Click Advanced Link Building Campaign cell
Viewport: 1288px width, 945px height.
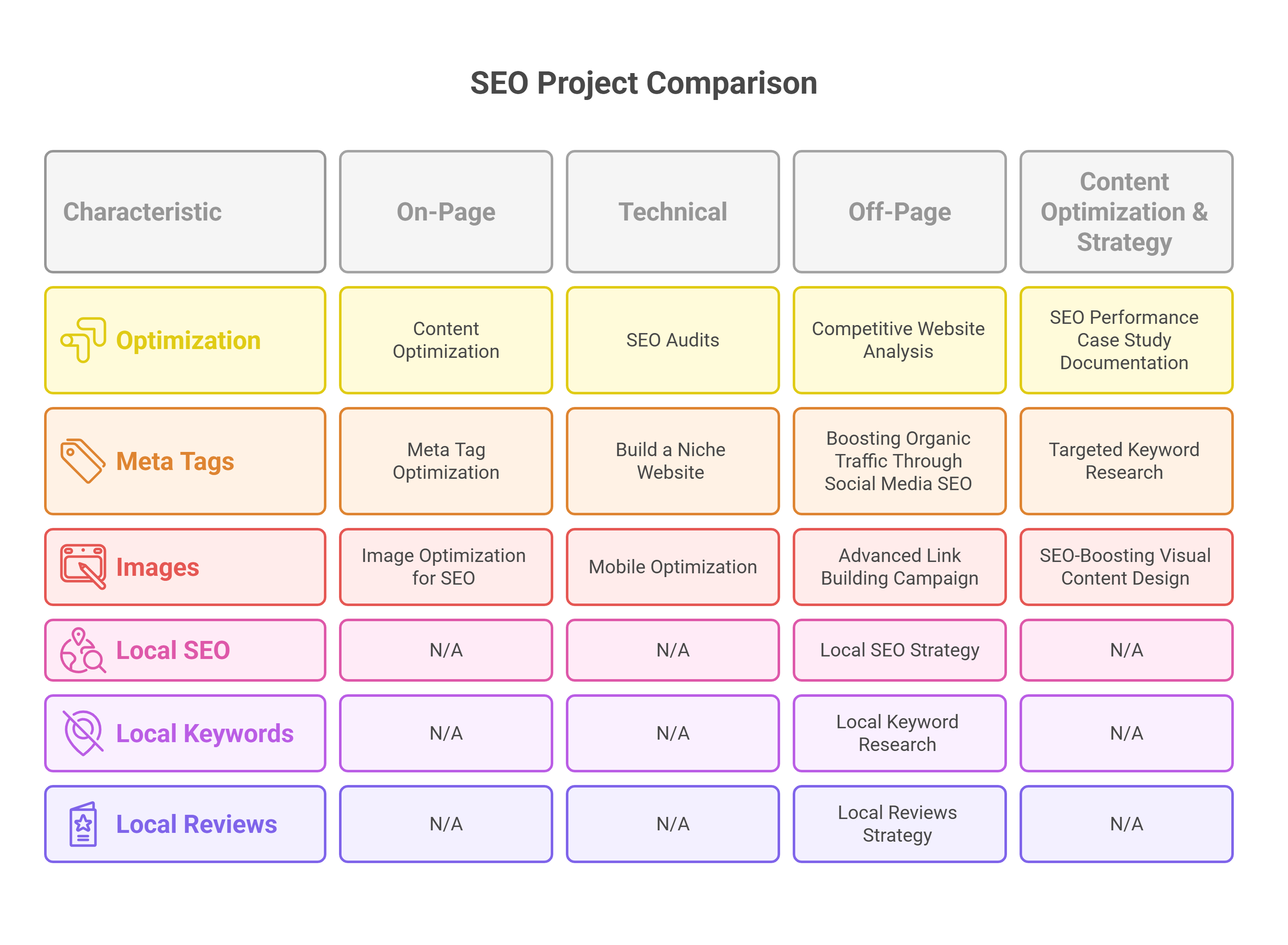coord(899,566)
